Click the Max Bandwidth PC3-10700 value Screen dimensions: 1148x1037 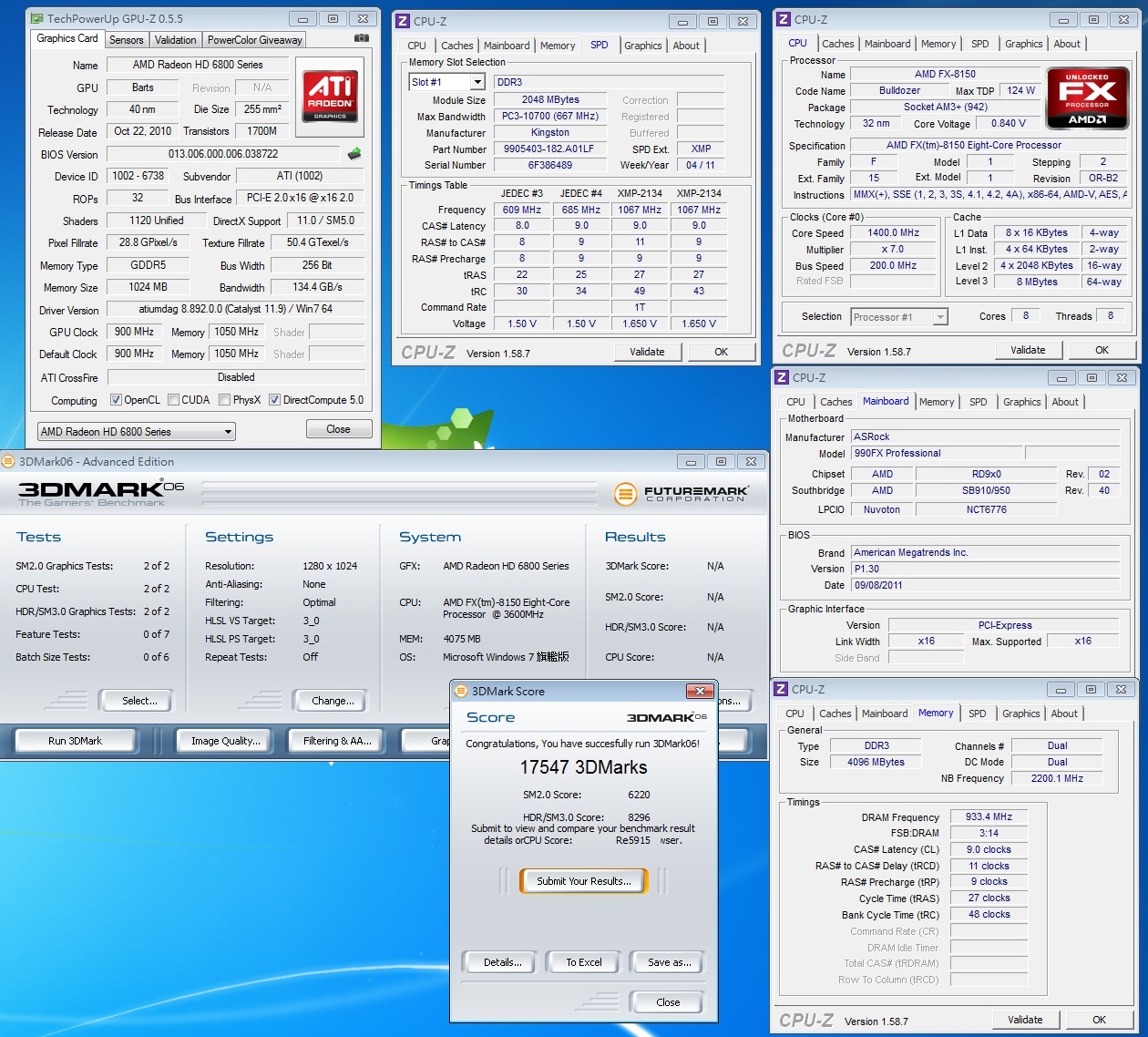coord(550,116)
